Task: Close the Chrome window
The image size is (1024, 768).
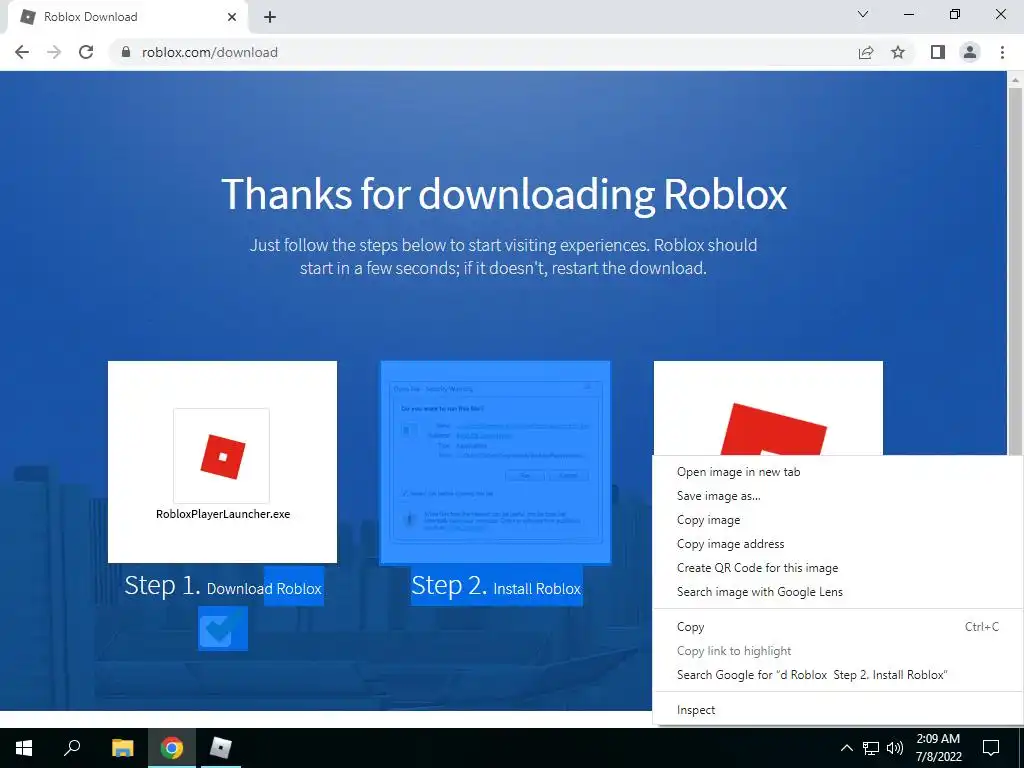Action: coord(1000,14)
